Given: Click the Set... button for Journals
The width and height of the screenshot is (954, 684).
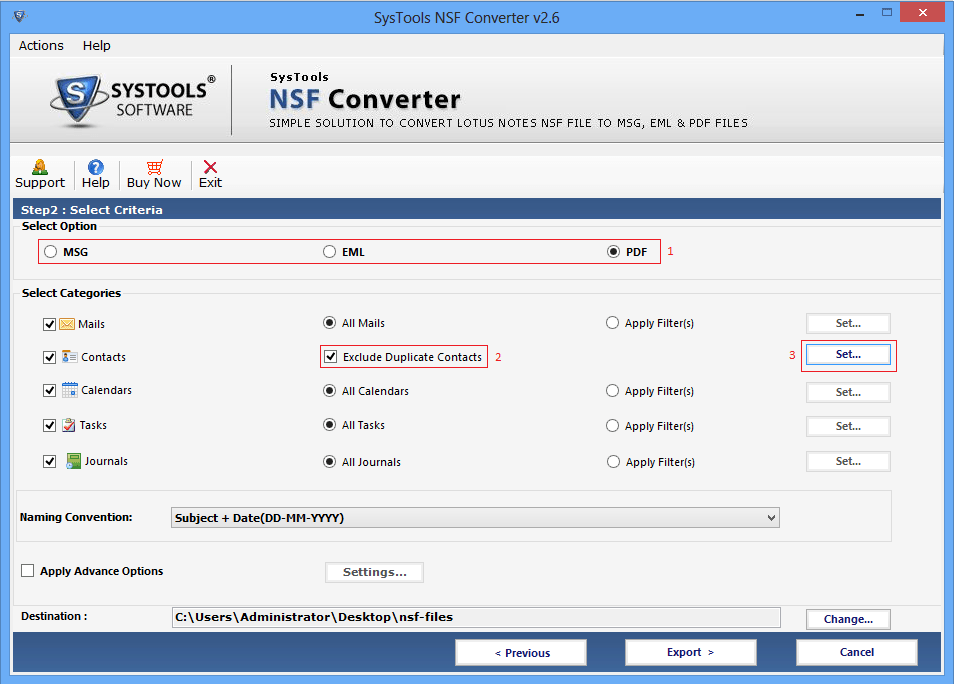Looking at the screenshot, I should point(848,461).
